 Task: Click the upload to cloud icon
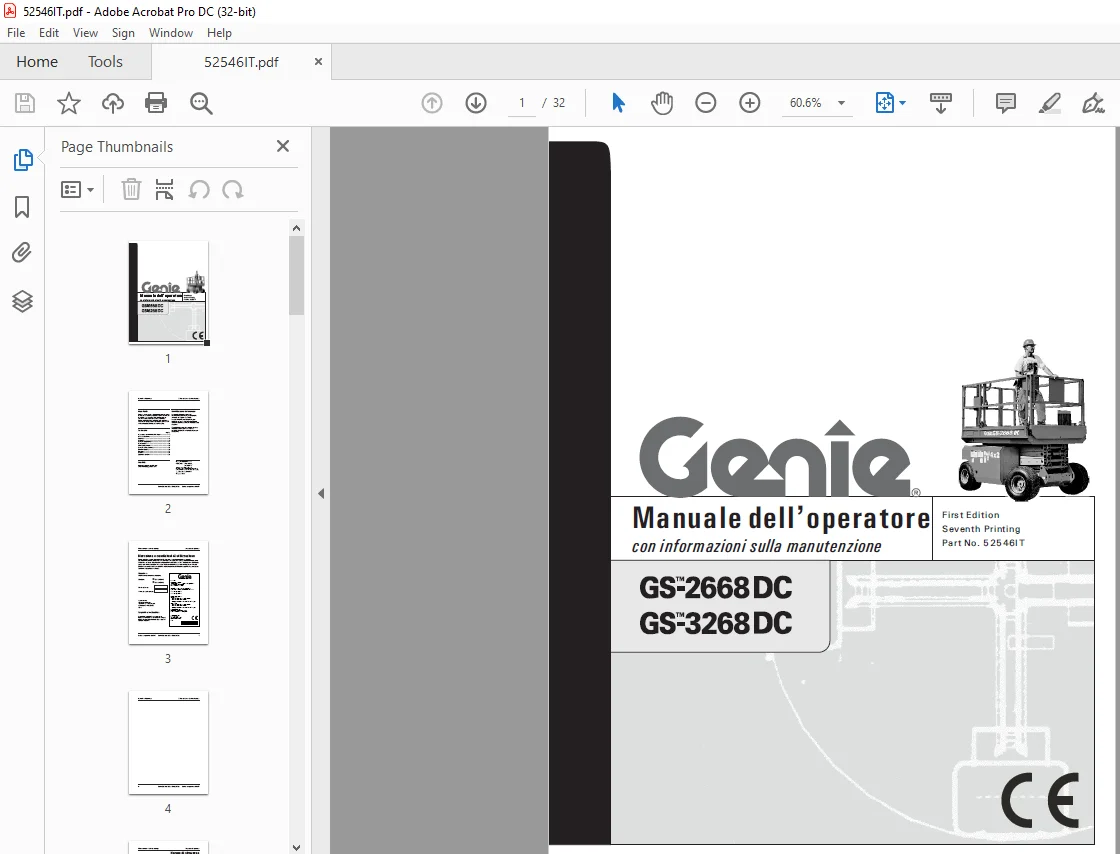click(113, 103)
